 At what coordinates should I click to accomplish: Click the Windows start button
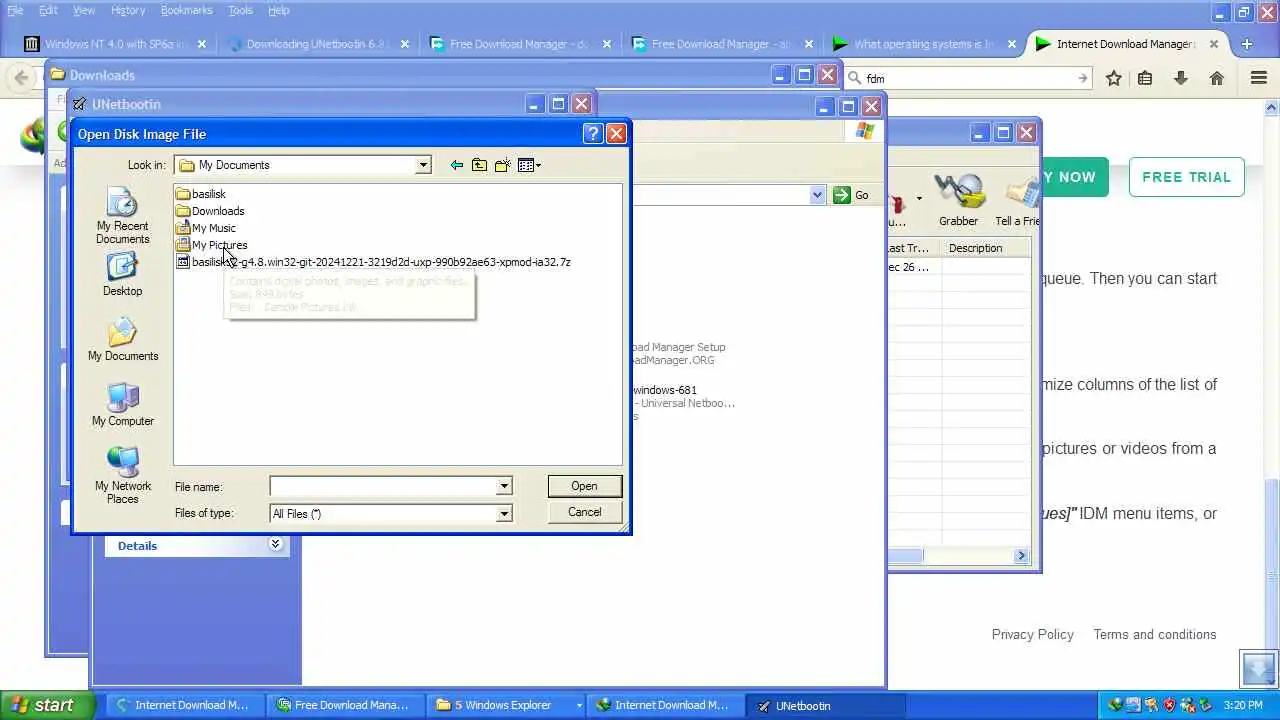pos(47,705)
